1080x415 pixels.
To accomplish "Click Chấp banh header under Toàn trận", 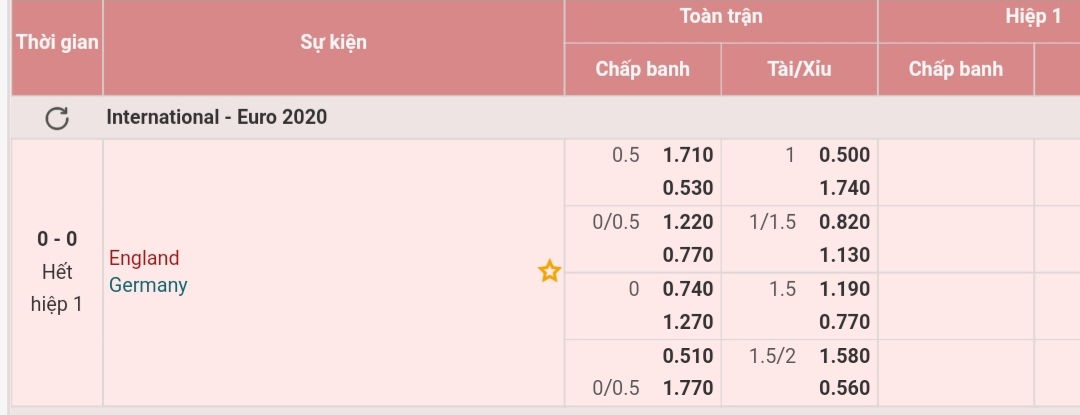I will tap(642, 69).
